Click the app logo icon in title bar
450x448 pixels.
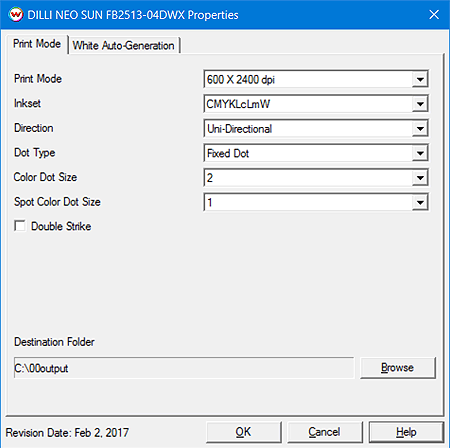point(16,15)
